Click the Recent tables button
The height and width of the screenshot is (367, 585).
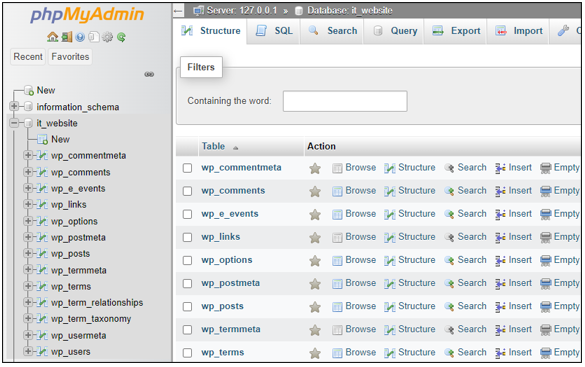pos(28,57)
